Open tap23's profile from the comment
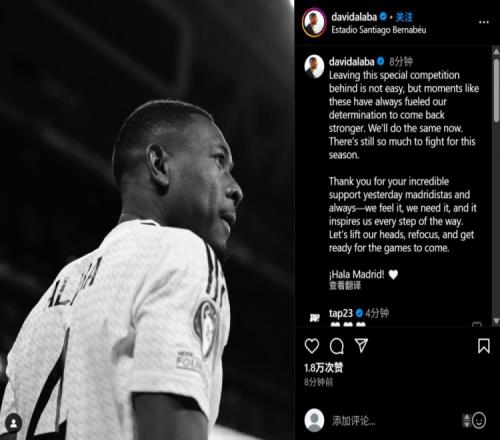This screenshot has height=440, width=500. point(341,313)
